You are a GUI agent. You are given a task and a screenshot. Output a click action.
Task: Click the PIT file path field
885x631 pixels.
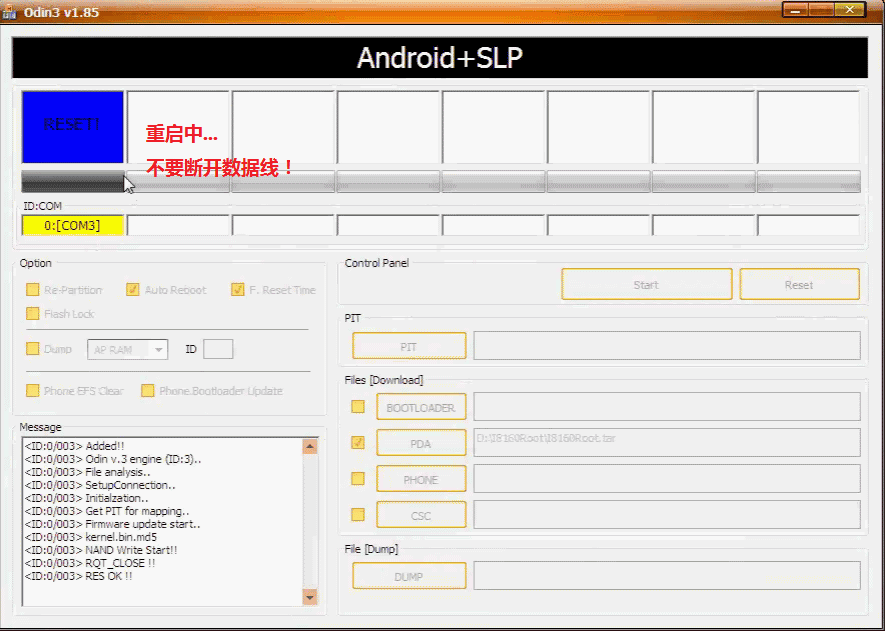[667, 346]
